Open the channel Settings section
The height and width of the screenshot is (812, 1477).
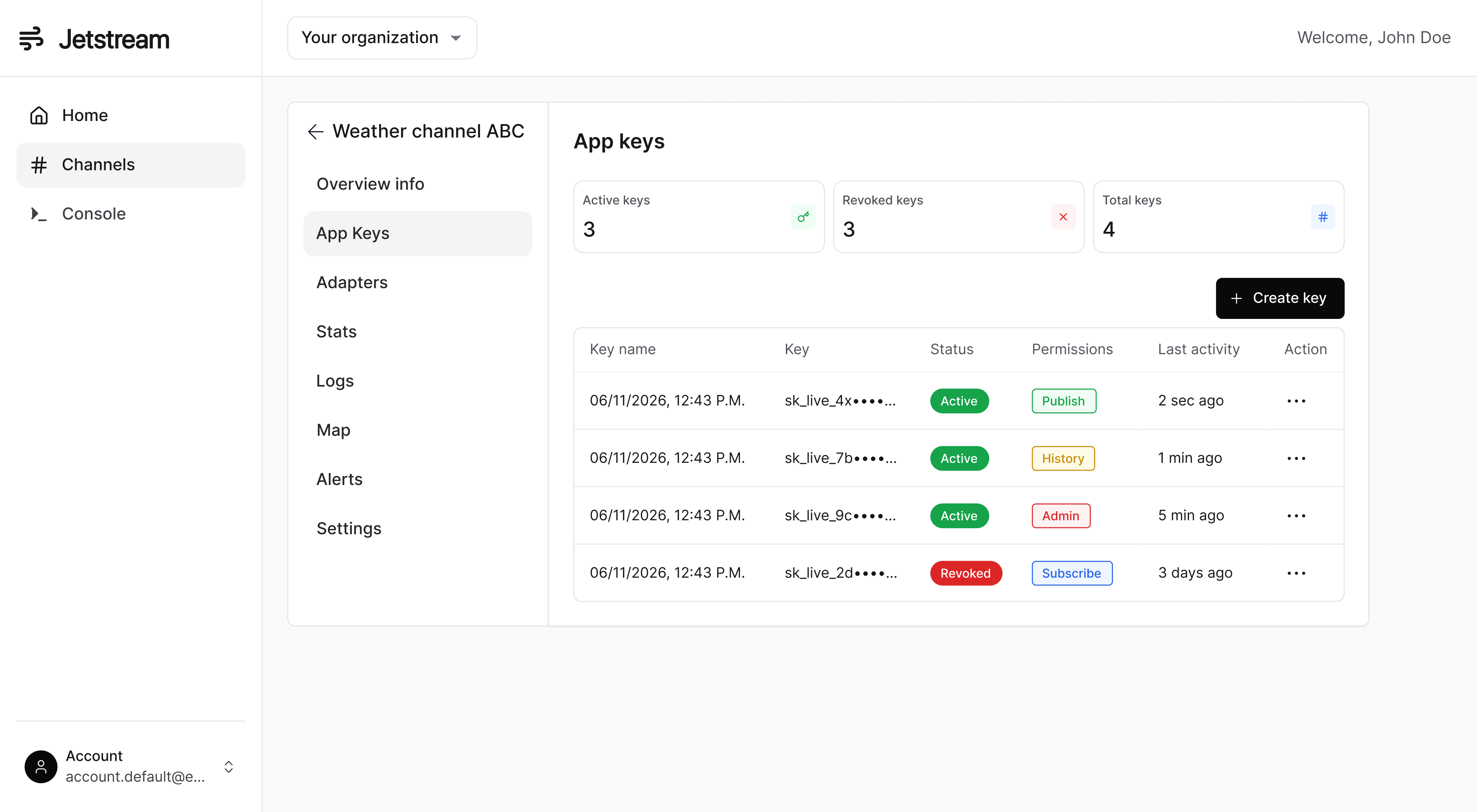point(417,529)
